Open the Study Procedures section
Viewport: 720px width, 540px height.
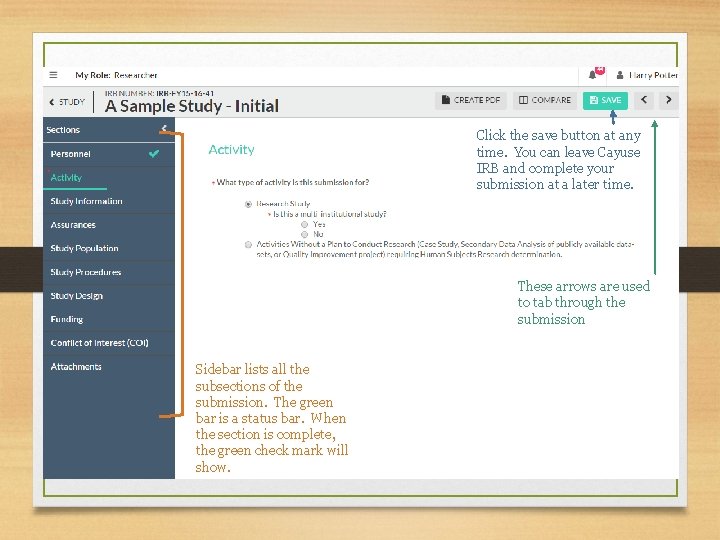pos(109,272)
